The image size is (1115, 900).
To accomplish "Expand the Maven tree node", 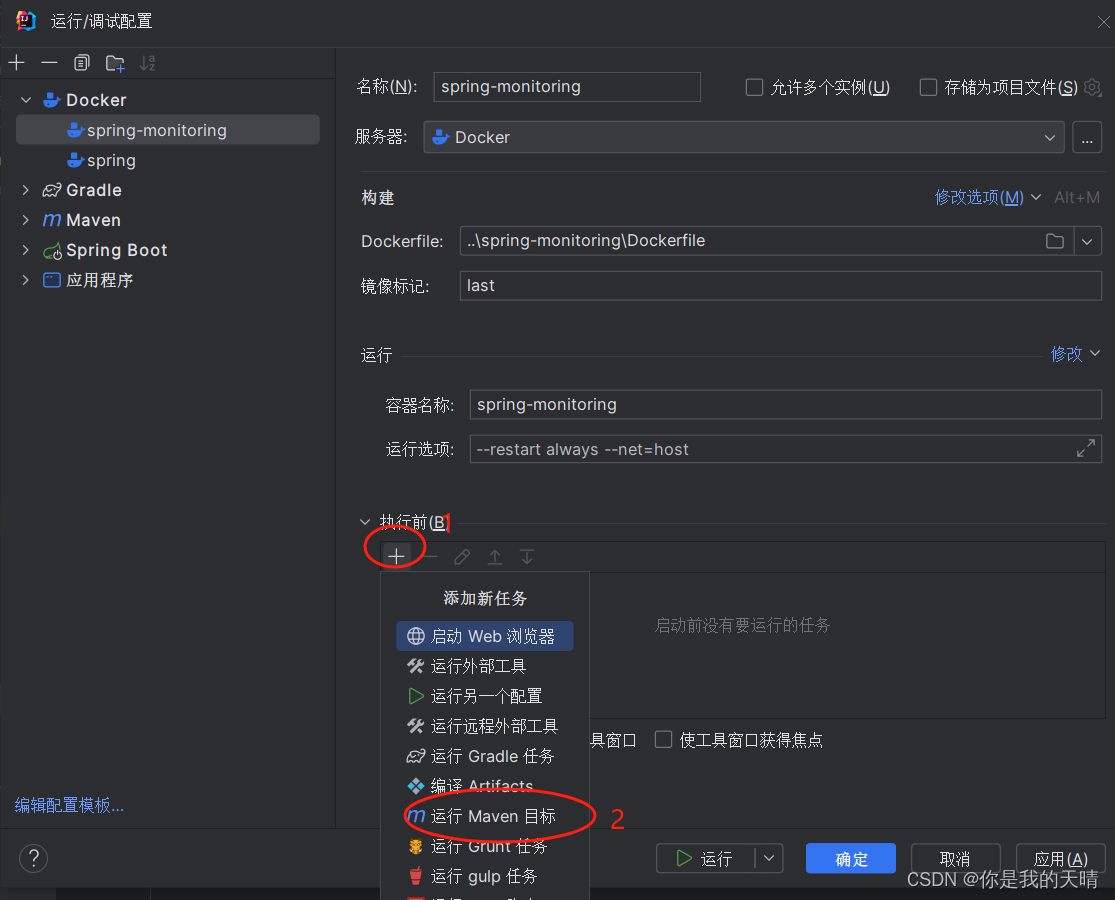I will coord(26,220).
